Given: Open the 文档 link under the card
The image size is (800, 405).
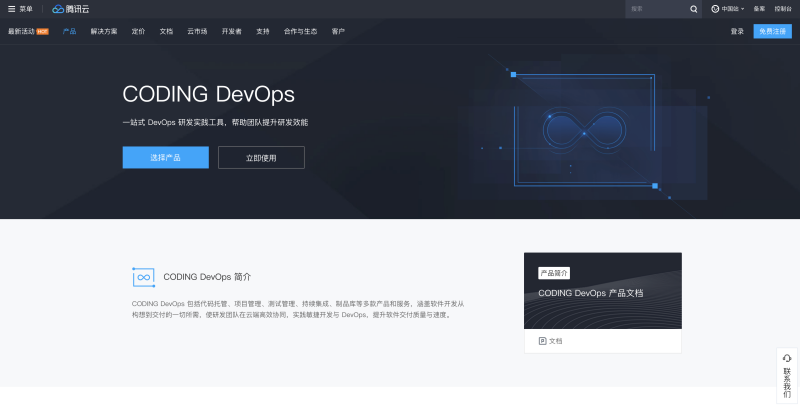Looking at the screenshot, I should (556, 341).
